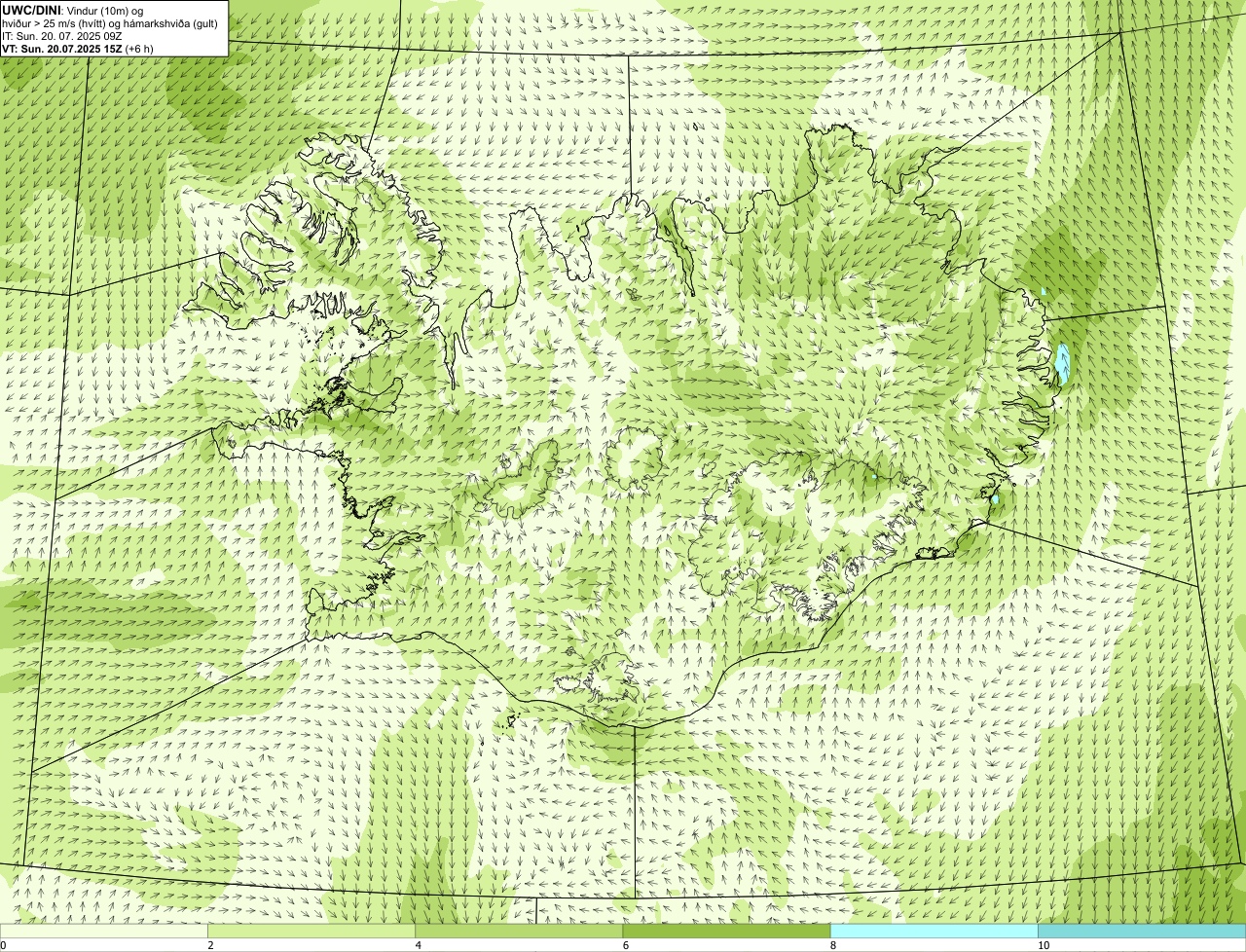
Task: Select the light cyan 8–10 m/s swatch
Action: tap(934, 932)
